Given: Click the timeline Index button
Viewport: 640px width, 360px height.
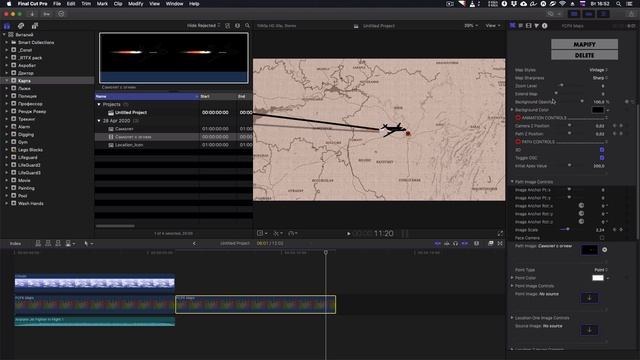Looking at the screenshot, I should (x=16, y=244).
